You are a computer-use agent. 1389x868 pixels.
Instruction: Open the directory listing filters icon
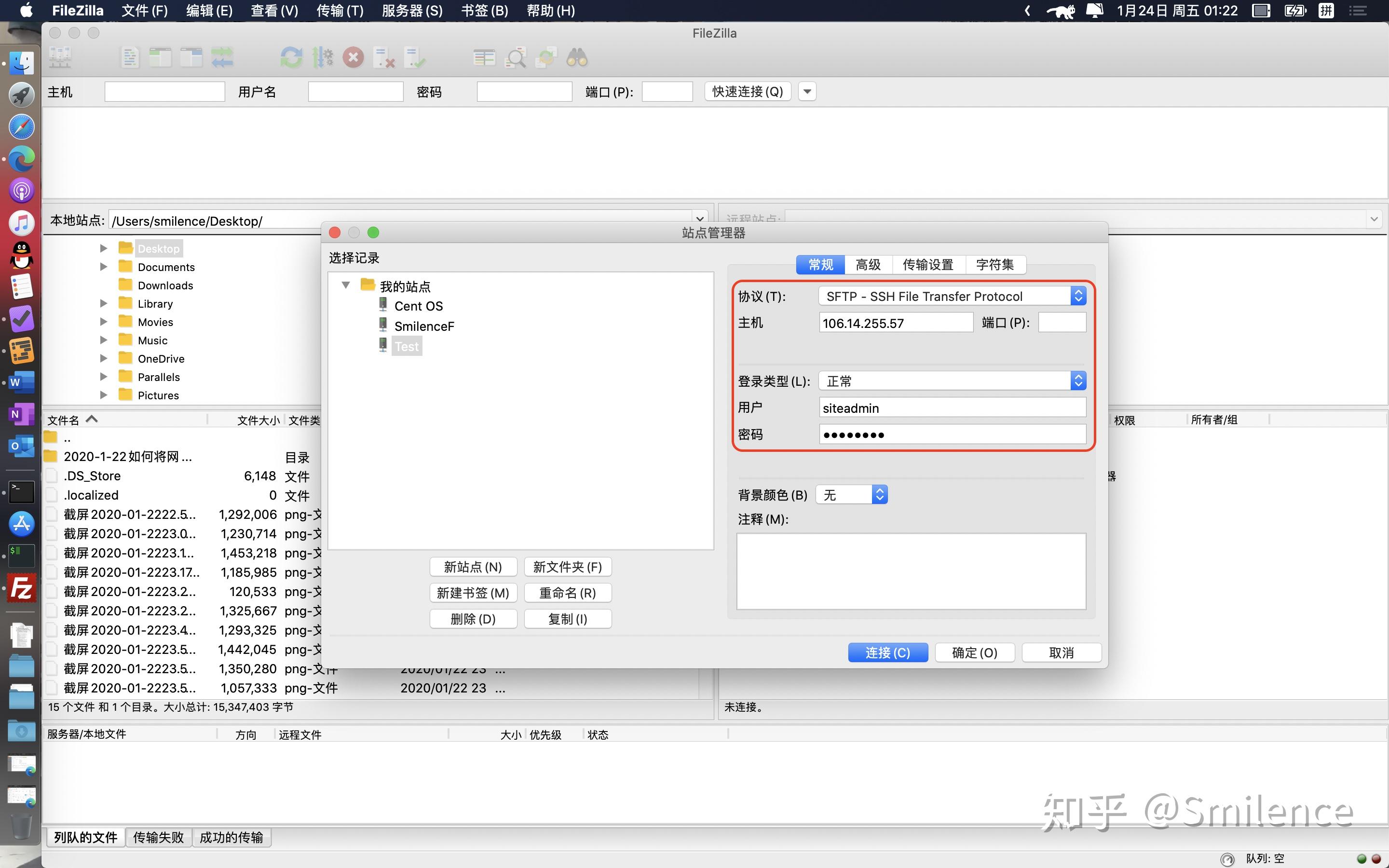(x=484, y=57)
